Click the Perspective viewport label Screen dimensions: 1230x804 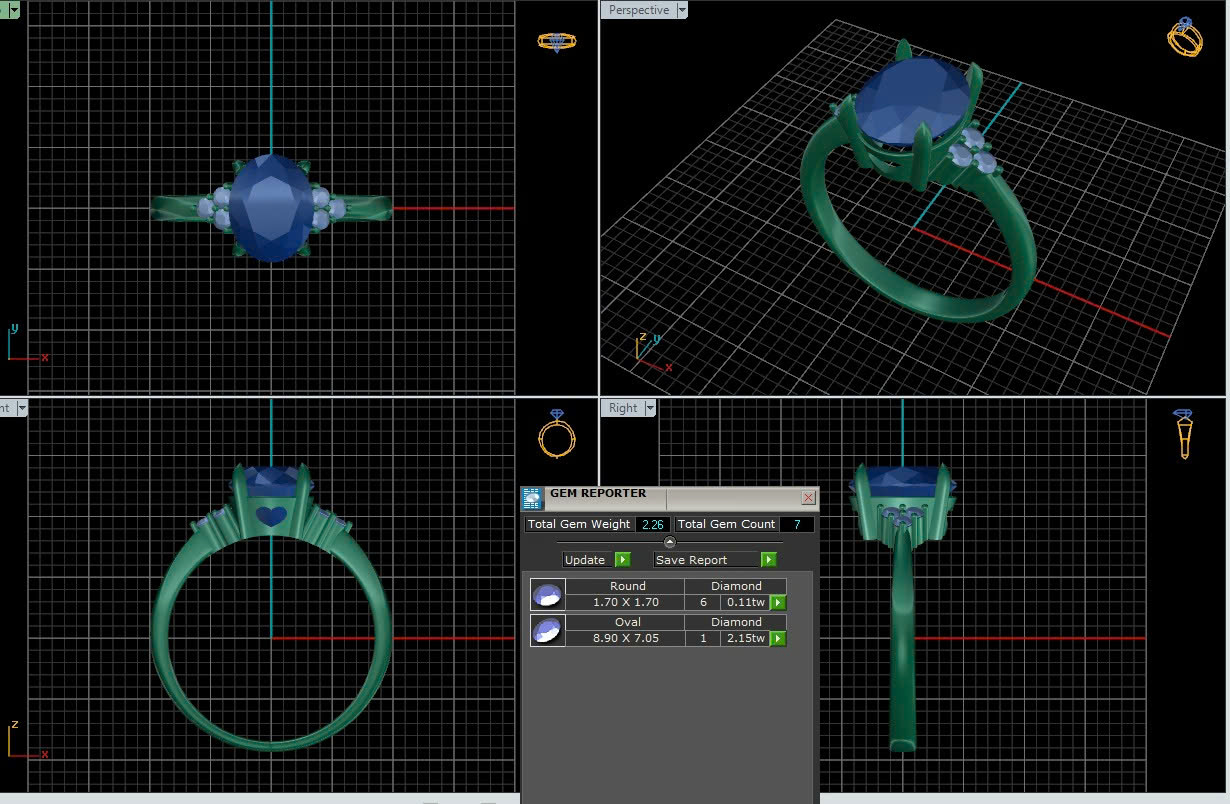[638, 10]
